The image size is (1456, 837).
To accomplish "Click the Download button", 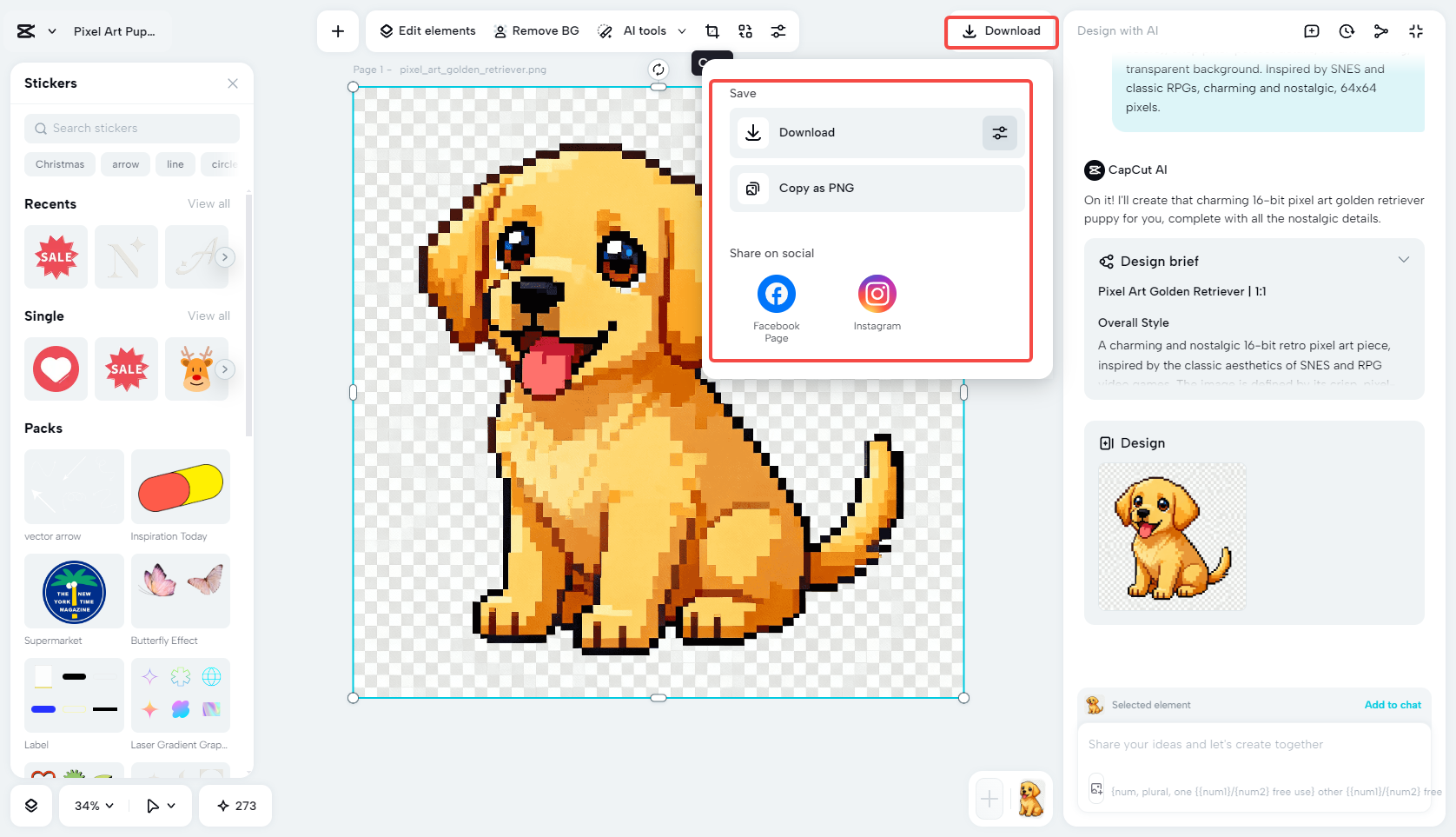I will click(1001, 30).
